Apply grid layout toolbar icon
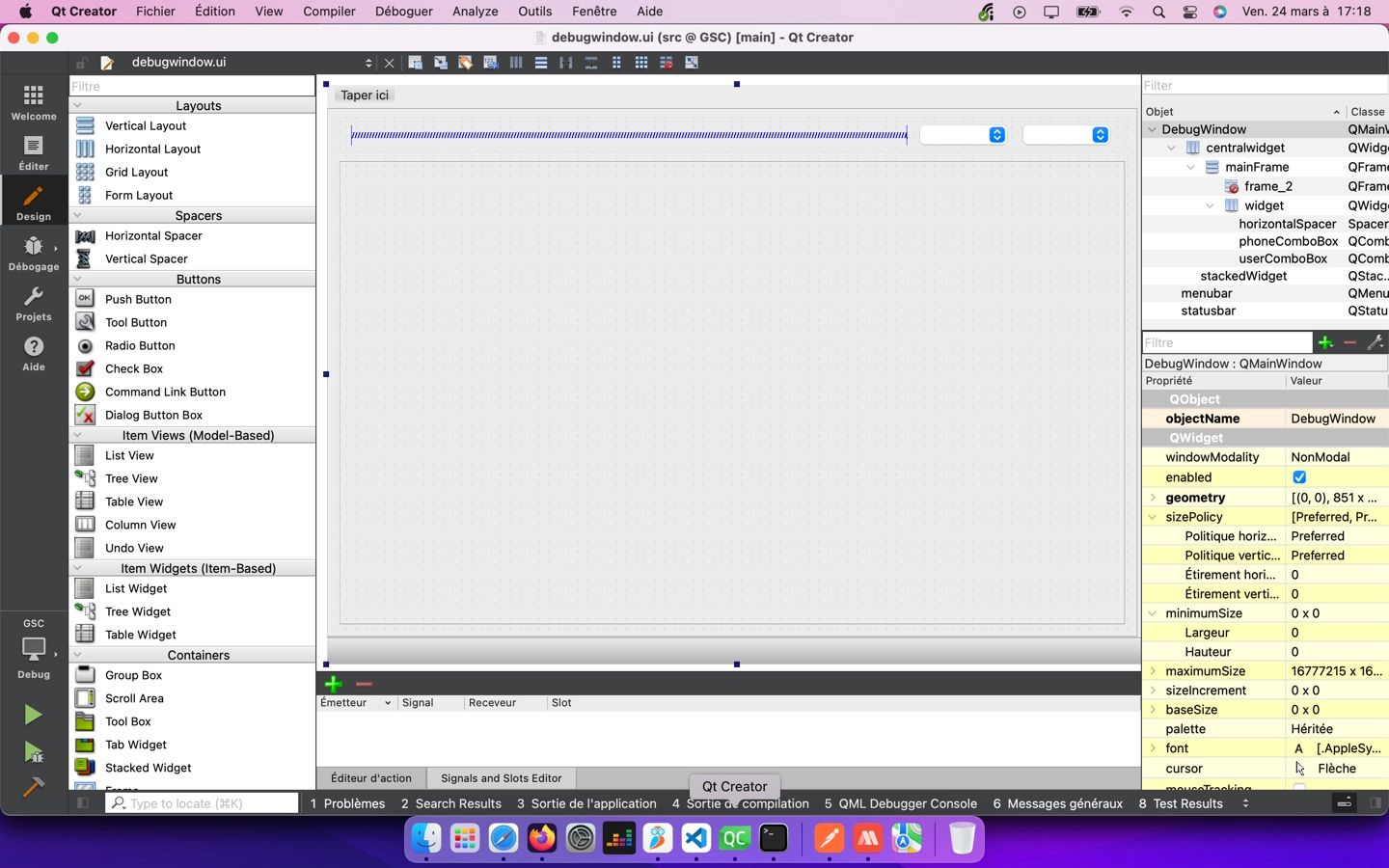The height and width of the screenshot is (868, 1389). point(641,63)
